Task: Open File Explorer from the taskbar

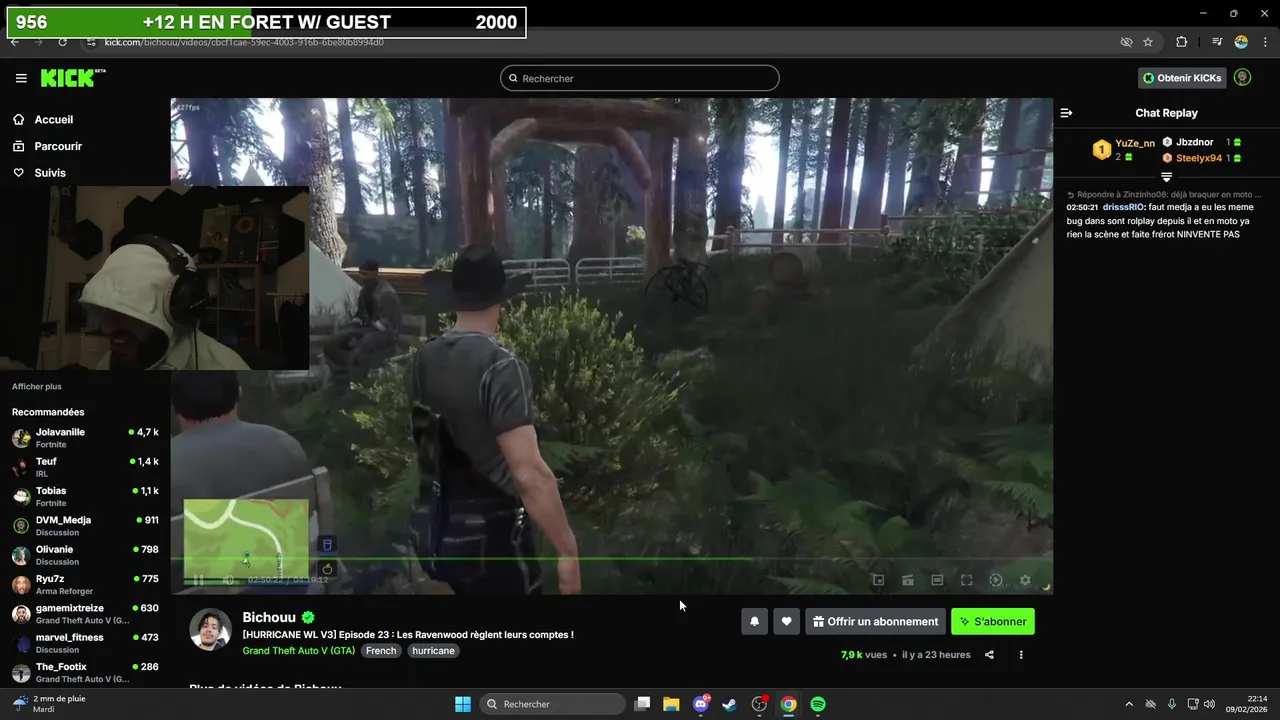Action: (671, 704)
